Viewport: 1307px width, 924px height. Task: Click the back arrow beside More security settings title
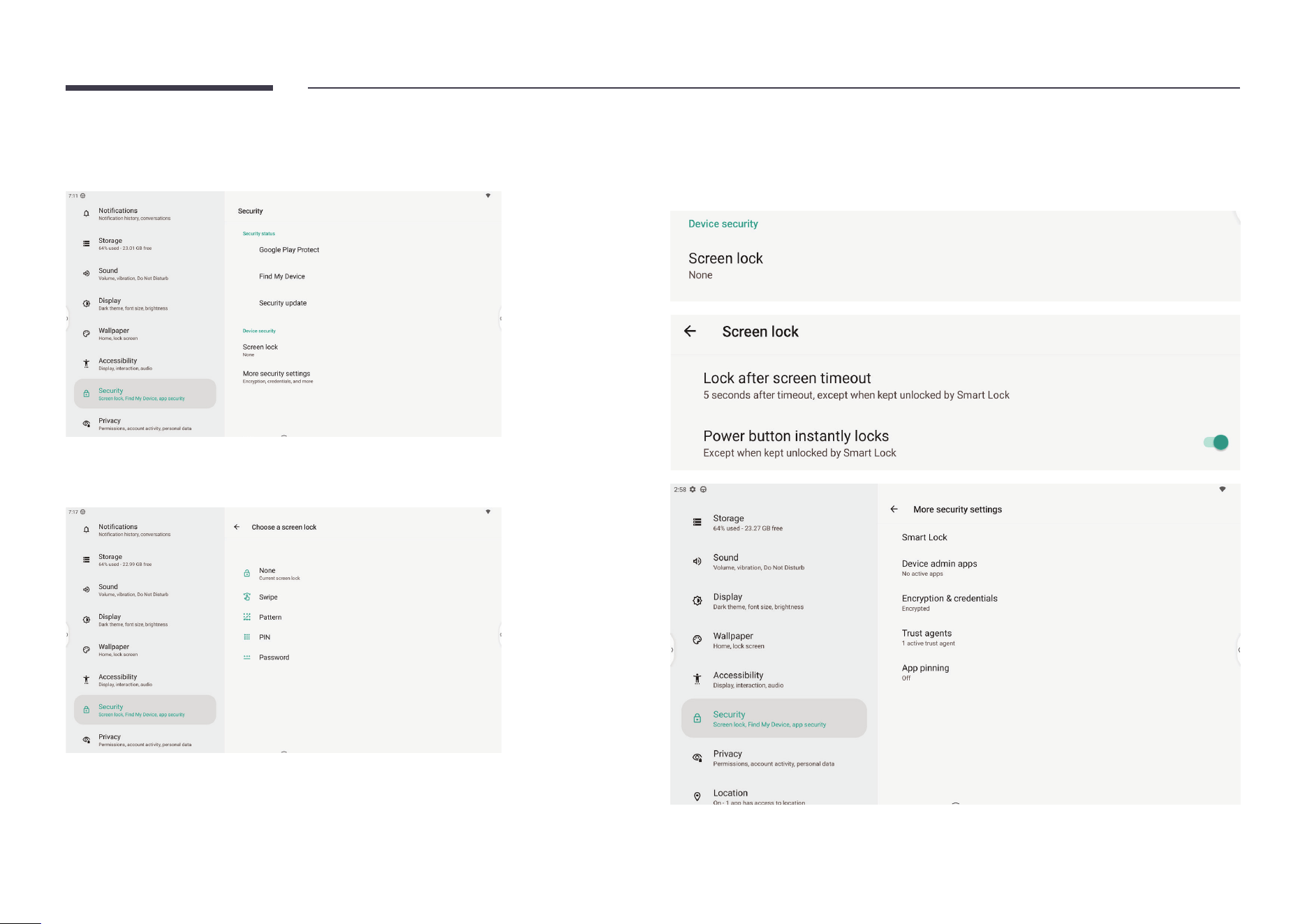894,509
